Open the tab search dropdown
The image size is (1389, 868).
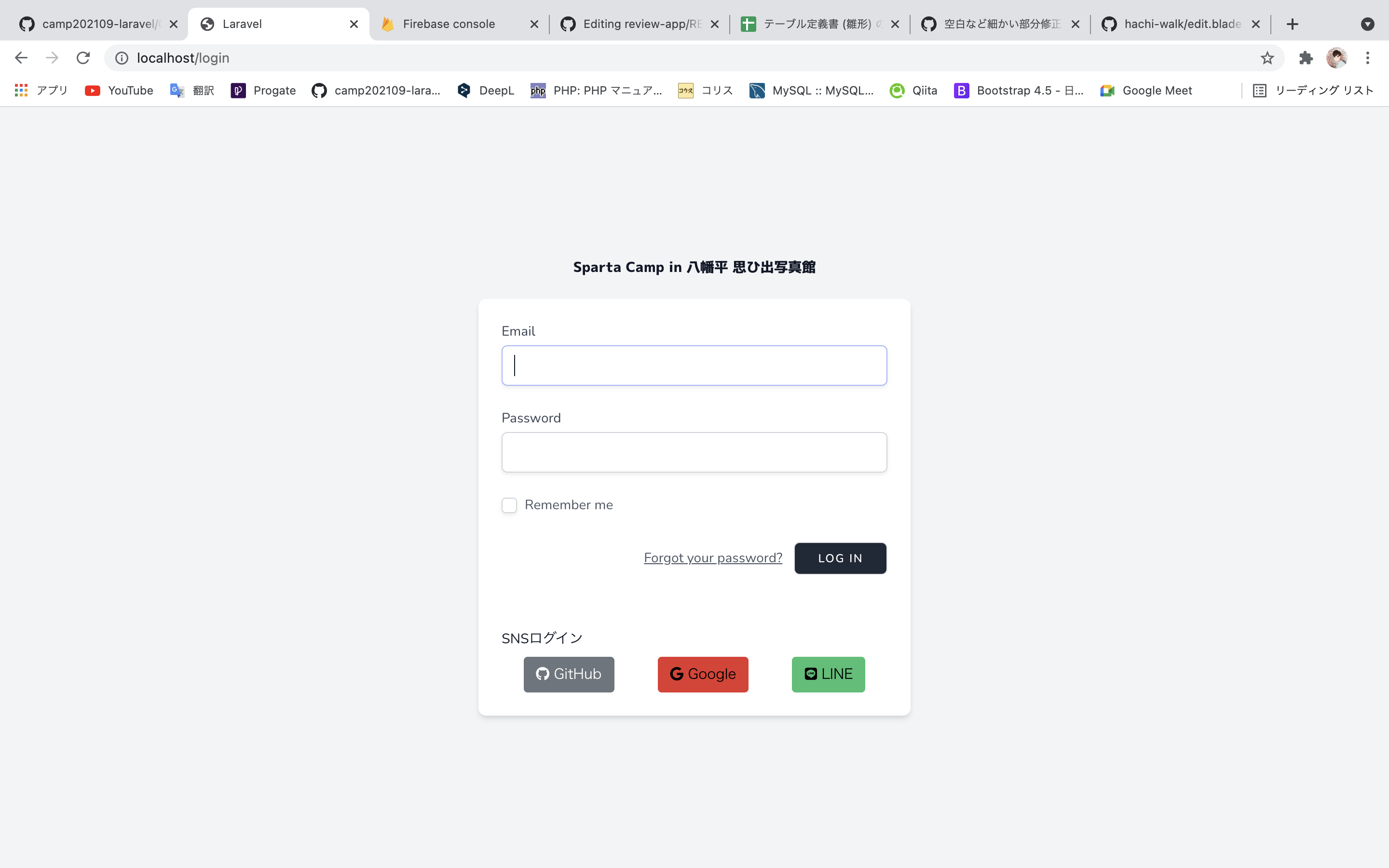click(1368, 24)
